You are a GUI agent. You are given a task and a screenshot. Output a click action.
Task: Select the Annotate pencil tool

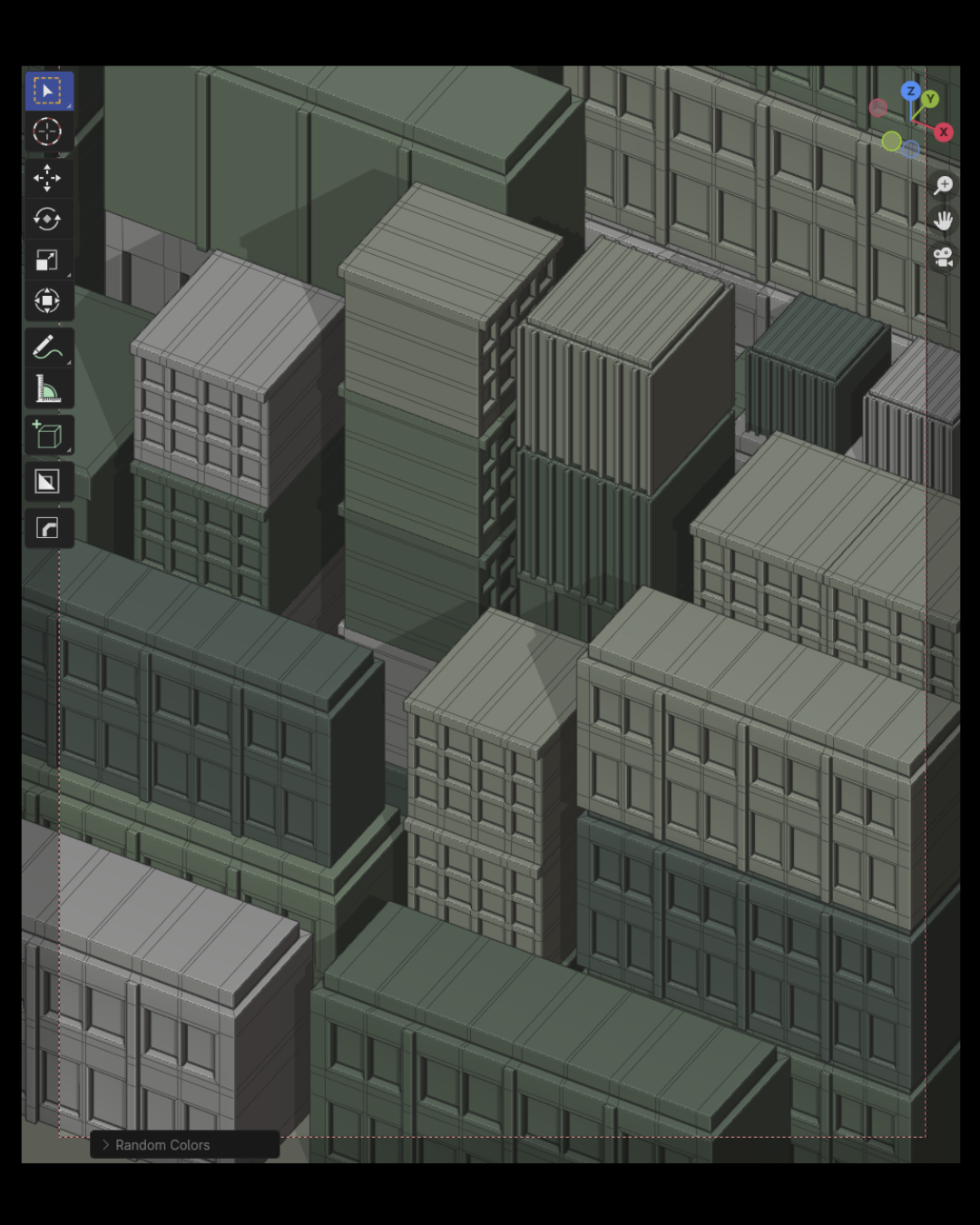pyautogui.click(x=47, y=348)
